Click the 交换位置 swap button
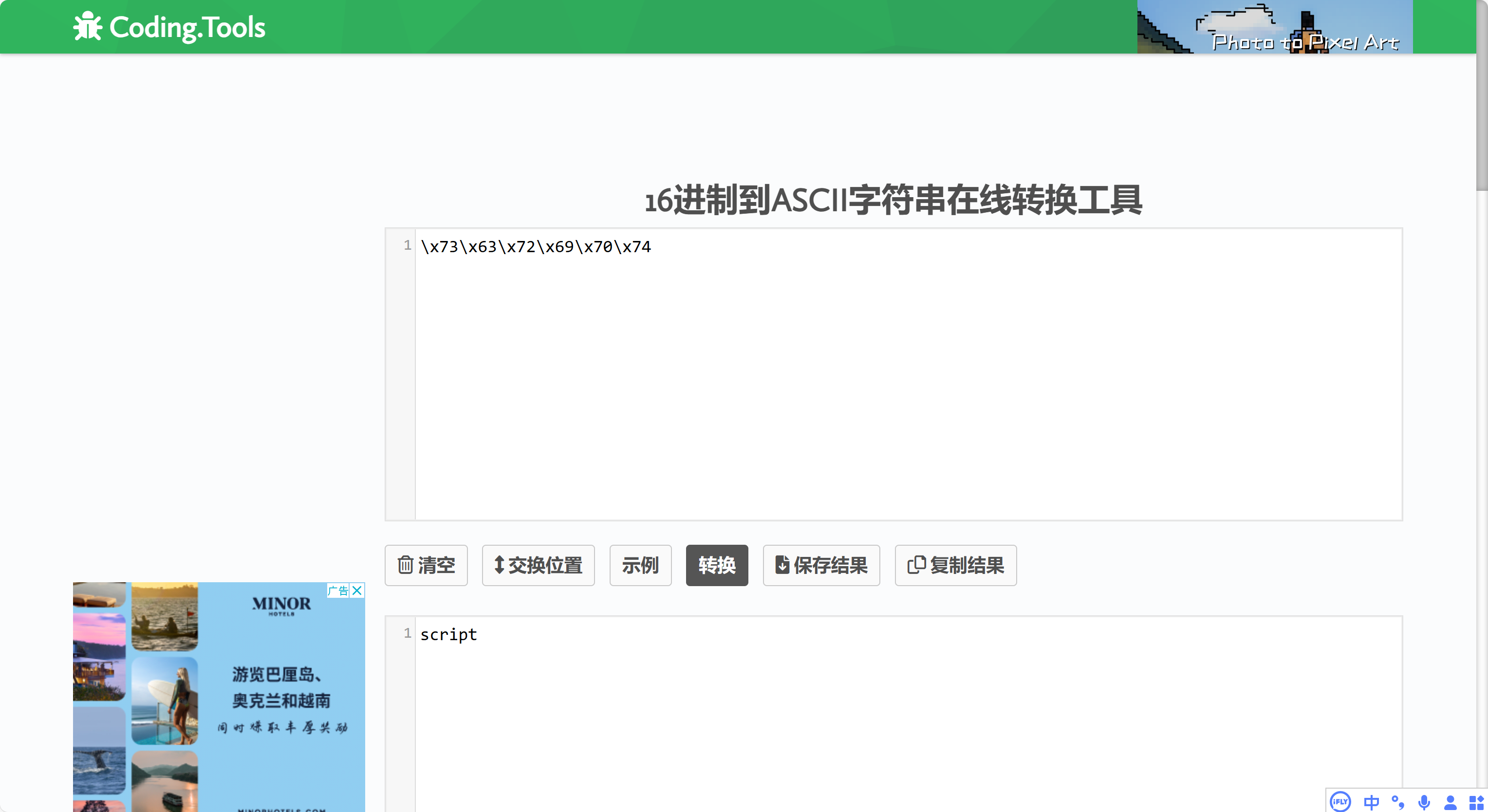 (x=538, y=565)
